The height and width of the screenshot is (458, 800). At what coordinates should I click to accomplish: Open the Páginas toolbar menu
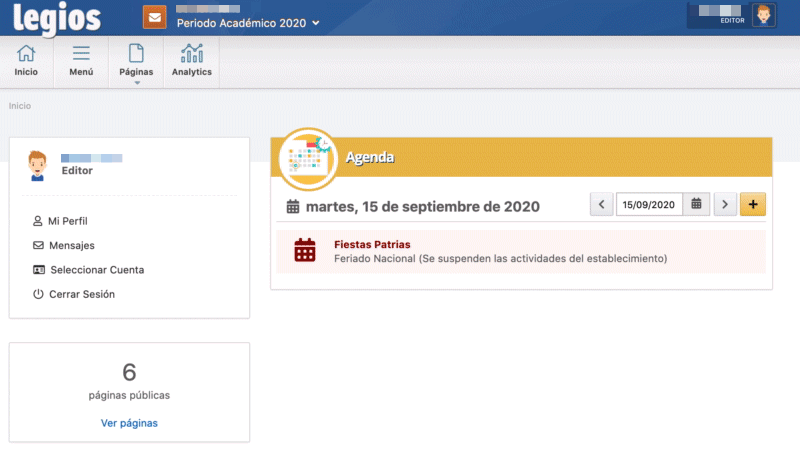click(x=136, y=61)
